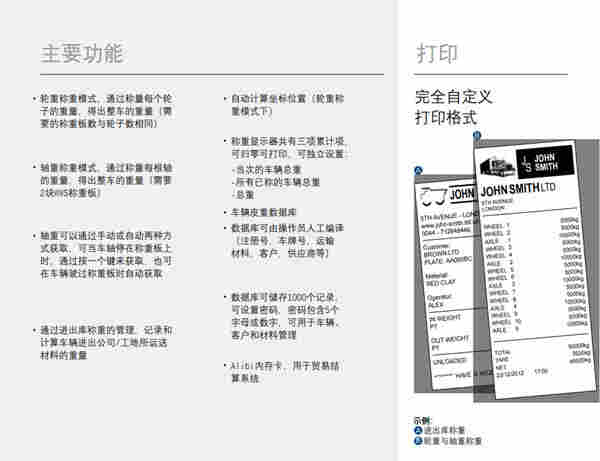
Task: Click the glasses-shaped logo on the left receipt
Action: (x=433, y=195)
